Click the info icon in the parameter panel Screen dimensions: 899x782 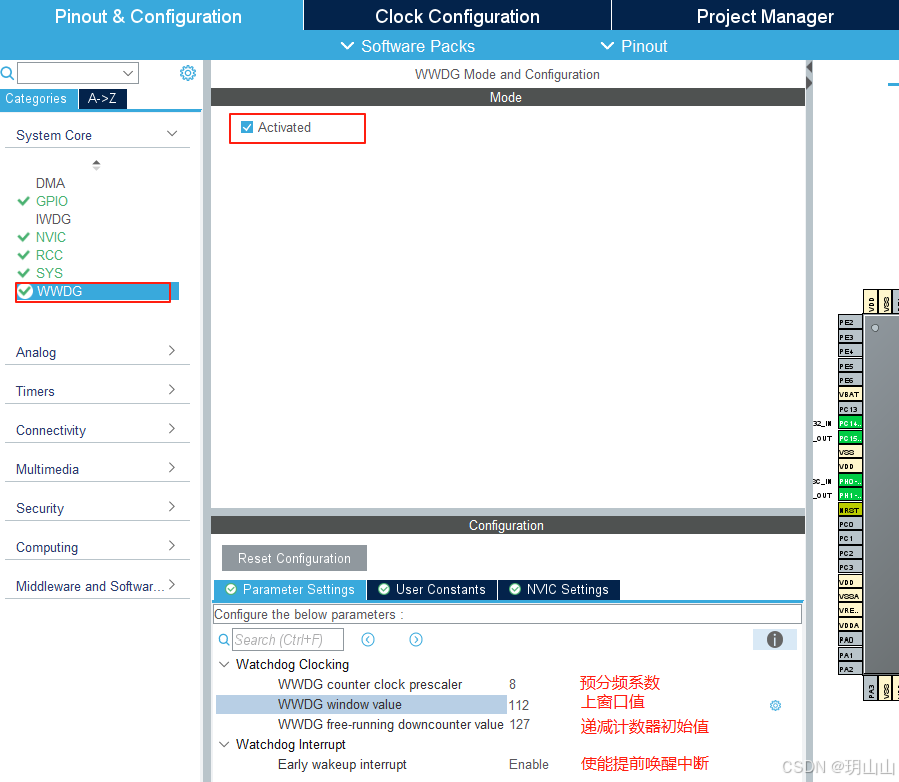[775, 639]
